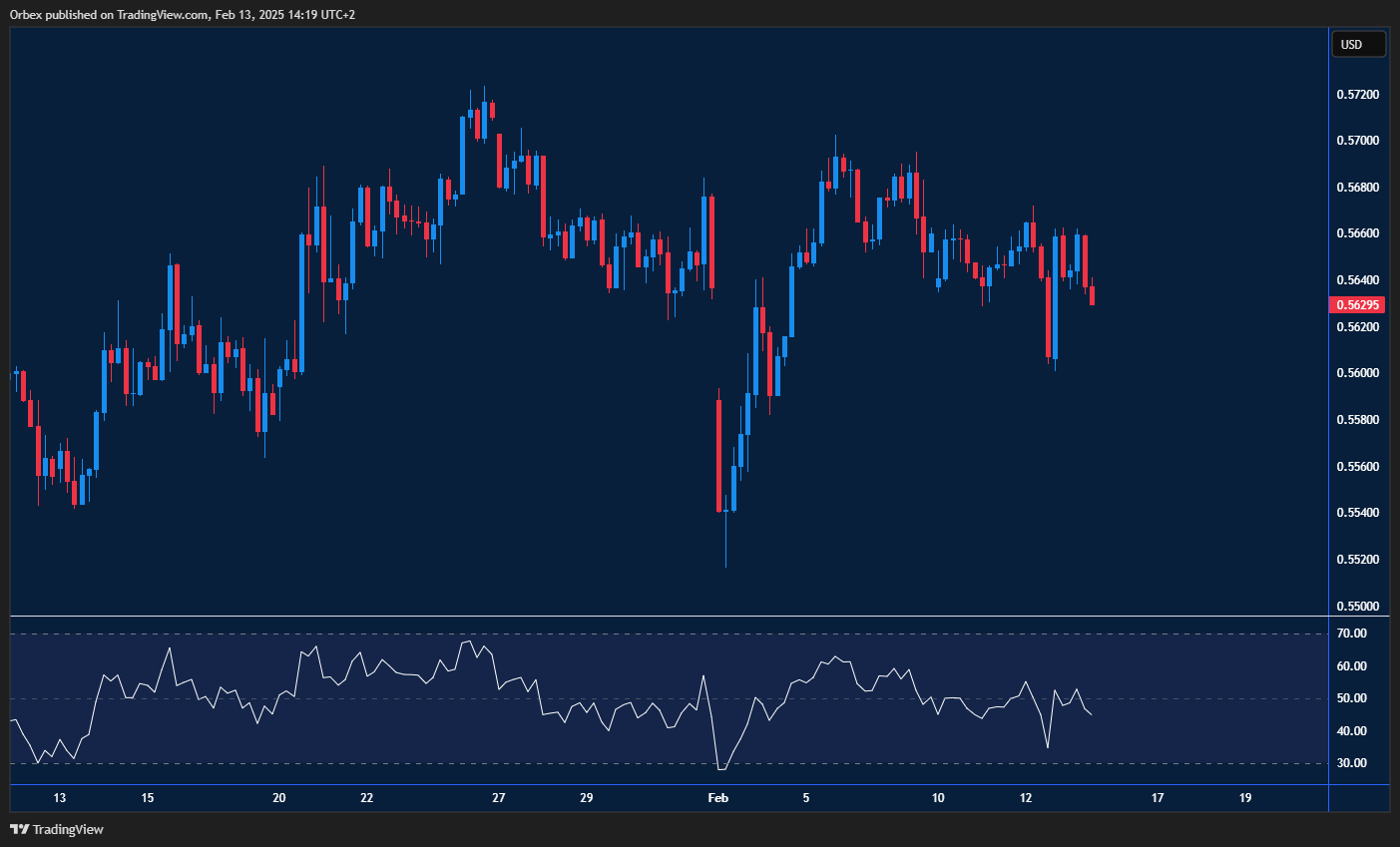Click date 27 on the time axis

[499, 798]
